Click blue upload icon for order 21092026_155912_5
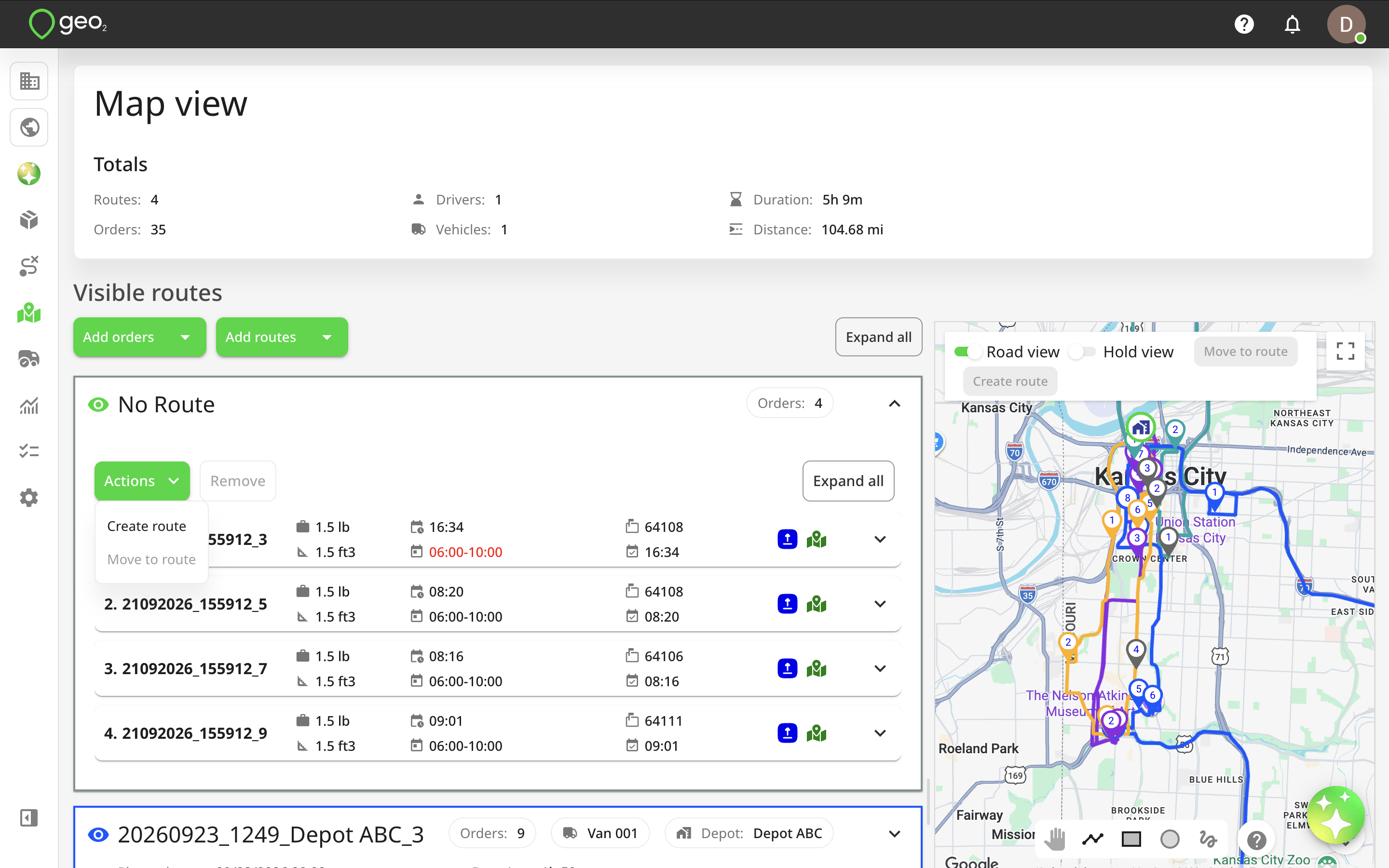The height and width of the screenshot is (868, 1389). point(787,604)
